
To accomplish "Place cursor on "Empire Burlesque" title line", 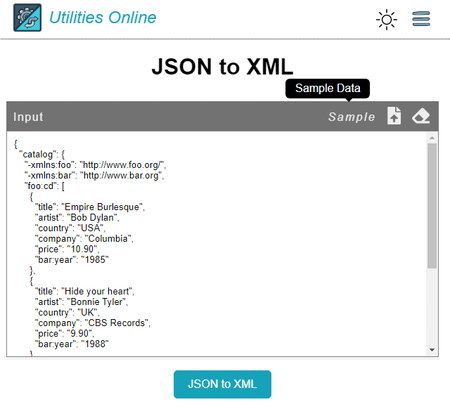I will 90,207.
